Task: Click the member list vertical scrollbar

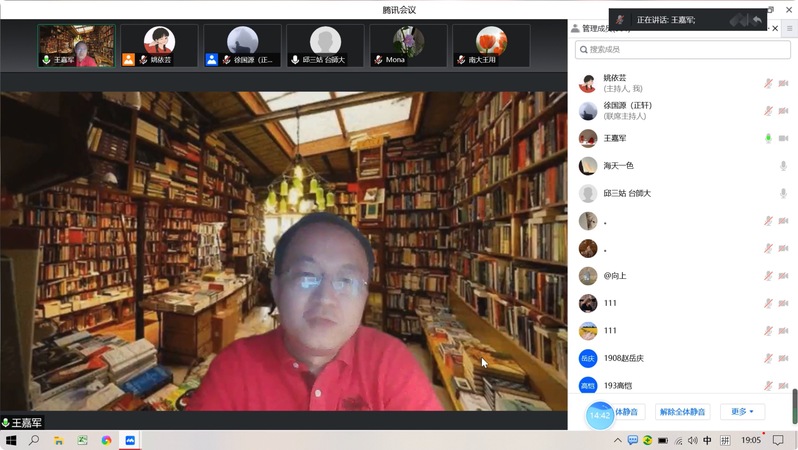Action: tap(795, 405)
